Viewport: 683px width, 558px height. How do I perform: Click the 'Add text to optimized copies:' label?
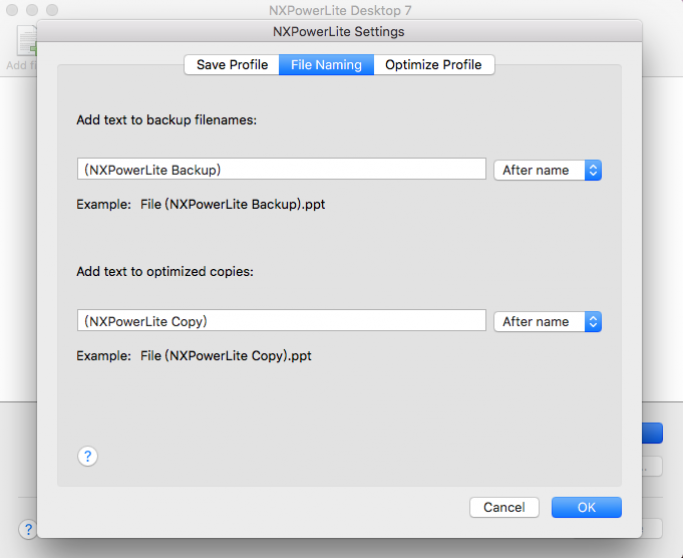coord(165,271)
